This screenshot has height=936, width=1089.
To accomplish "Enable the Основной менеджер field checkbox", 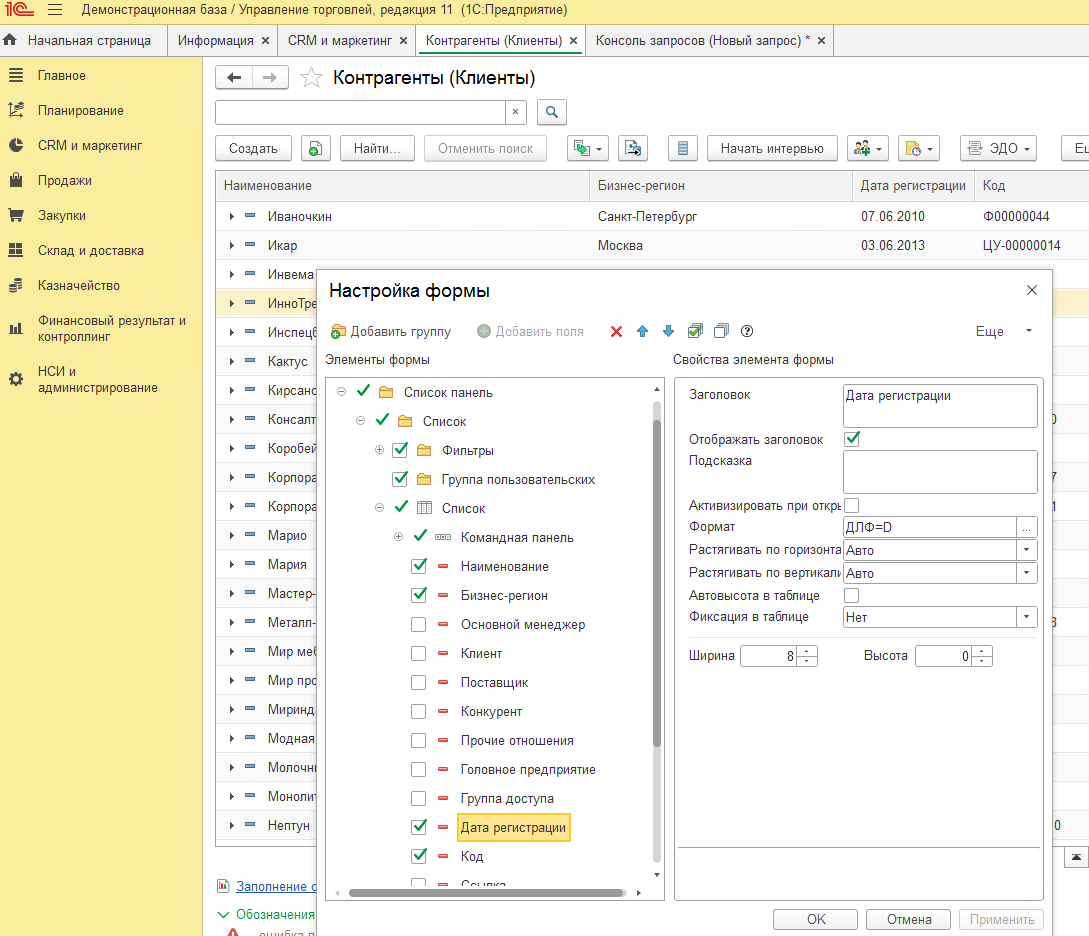I will pyautogui.click(x=419, y=625).
